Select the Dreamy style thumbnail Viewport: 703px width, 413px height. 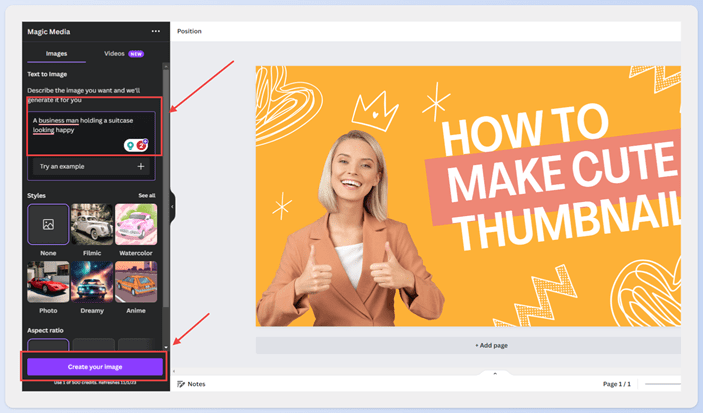tap(92, 282)
